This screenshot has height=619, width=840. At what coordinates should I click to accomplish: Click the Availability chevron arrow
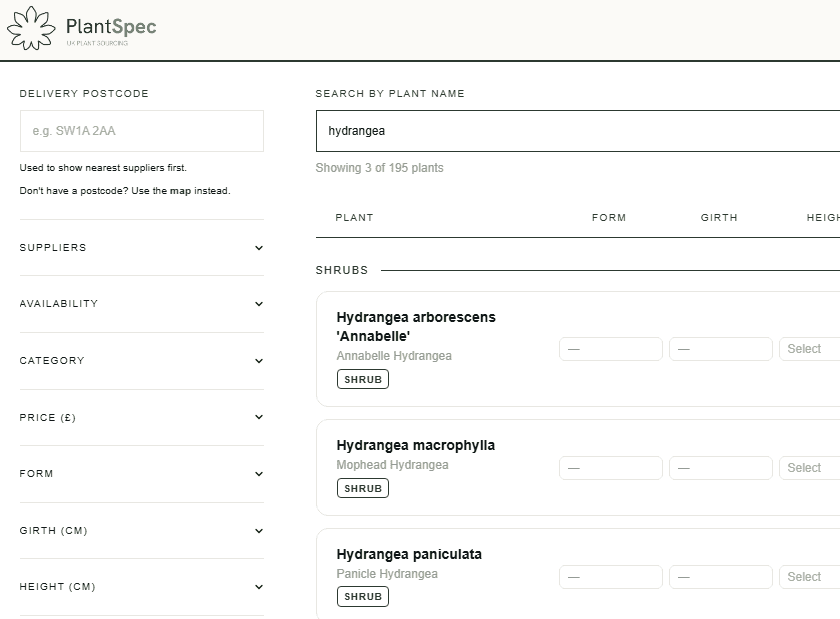pos(259,304)
